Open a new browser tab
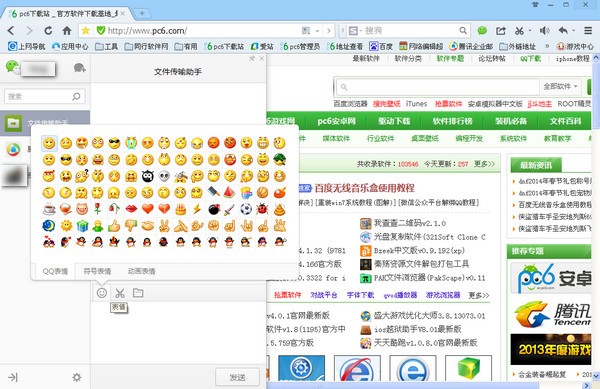 [142, 13]
